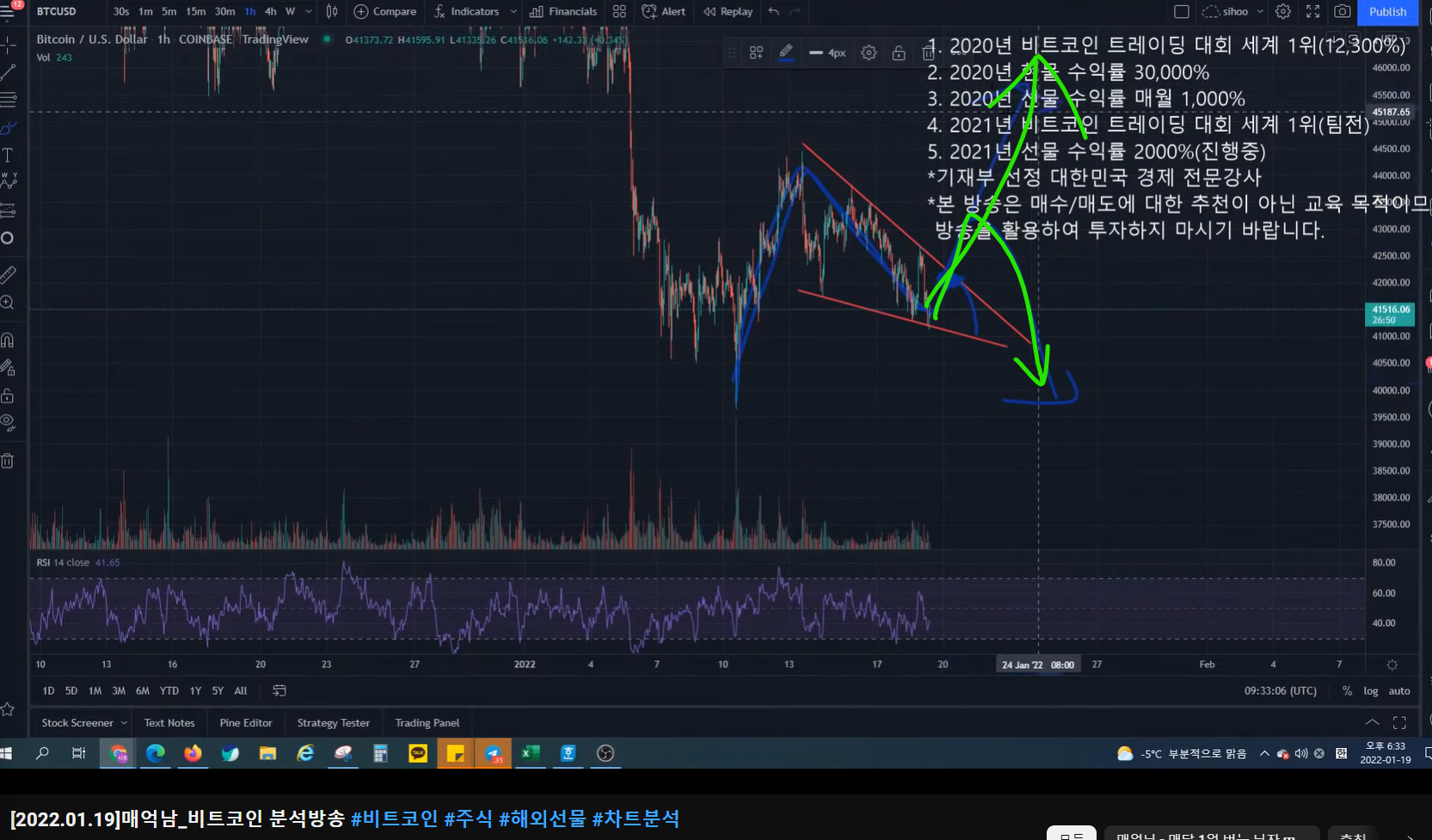Open the Go to date icon
1432x840 pixels.
click(279, 690)
